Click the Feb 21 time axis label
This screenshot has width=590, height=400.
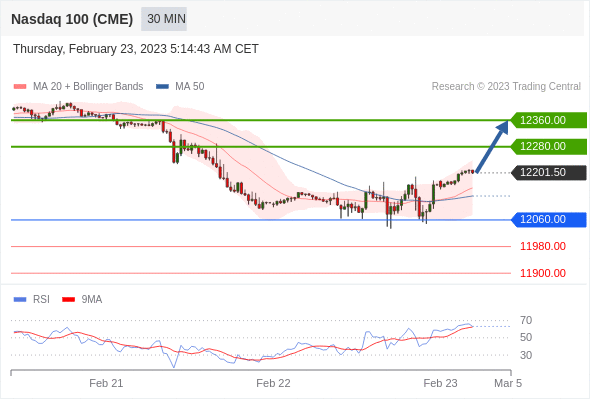[x=106, y=383]
